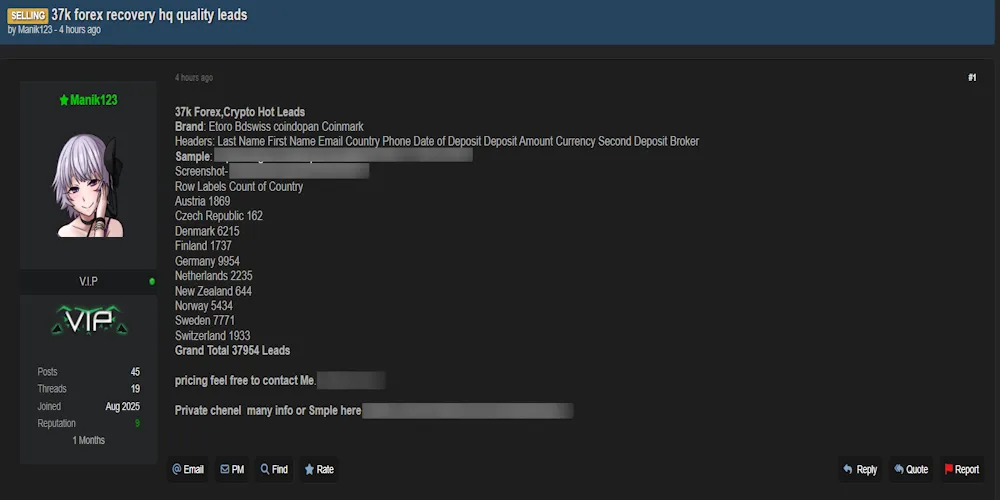Open thread title 37k forex recovery leads
1000x500 pixels.
tap(149, 15)
